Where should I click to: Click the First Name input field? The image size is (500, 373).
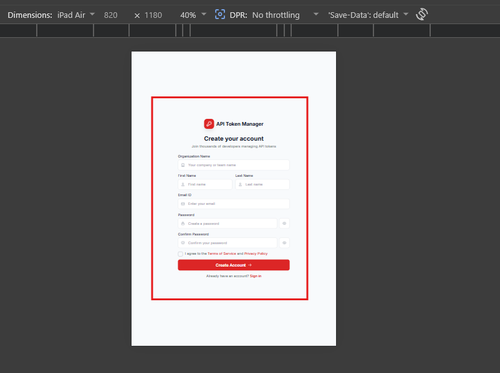tap(205, 184)
